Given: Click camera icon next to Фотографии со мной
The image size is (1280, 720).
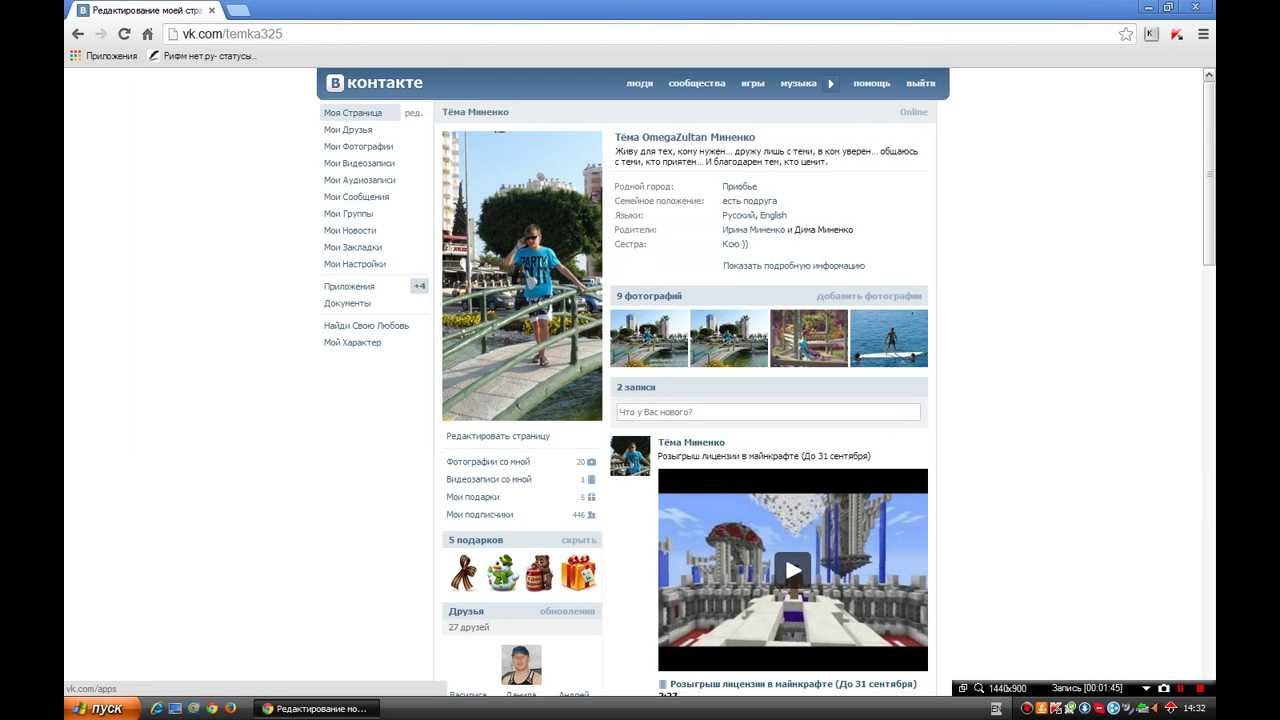Looking at the screenshot, I should tap(591, 462).
